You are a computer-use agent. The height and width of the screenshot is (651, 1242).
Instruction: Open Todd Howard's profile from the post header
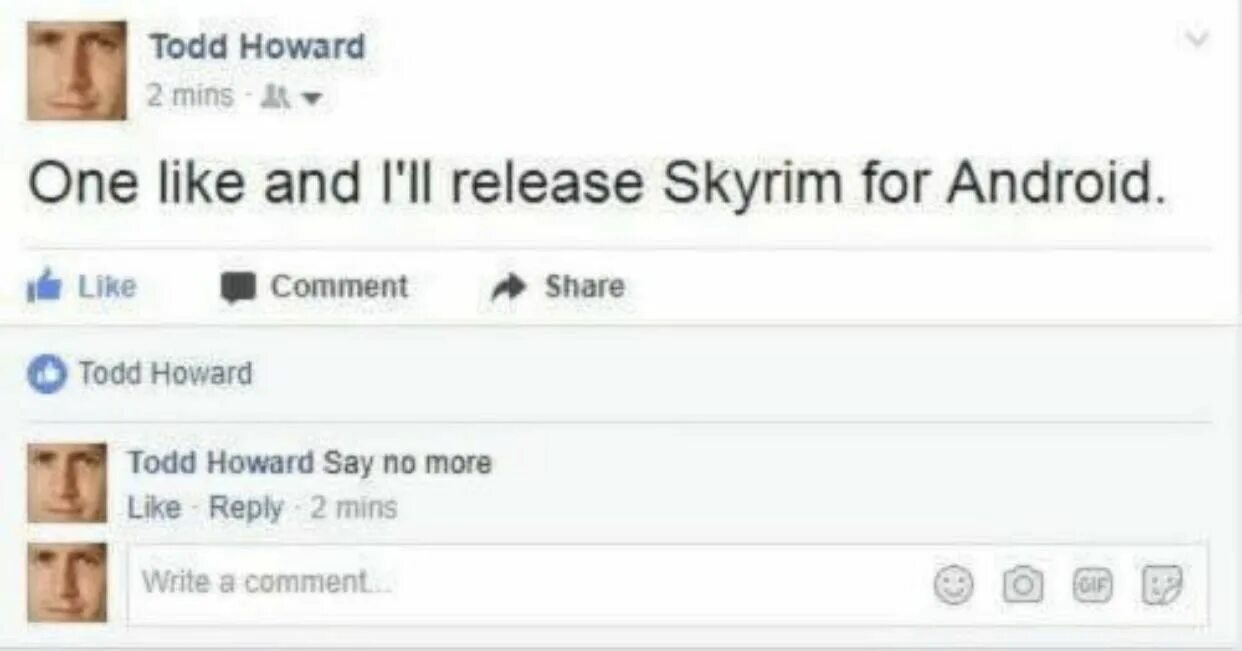pos(257,46)
